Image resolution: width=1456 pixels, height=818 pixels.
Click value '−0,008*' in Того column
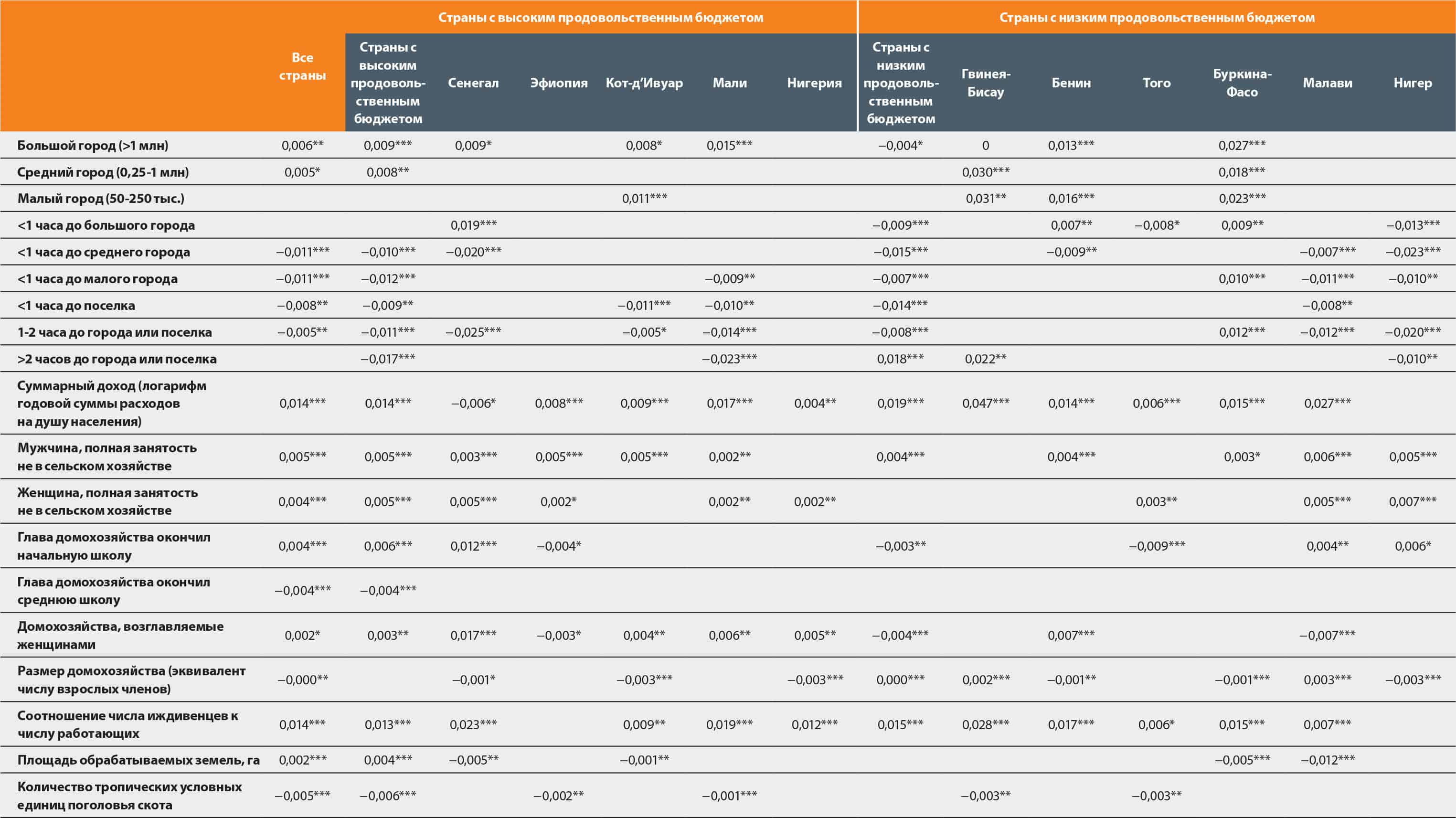pos(1157,225)
